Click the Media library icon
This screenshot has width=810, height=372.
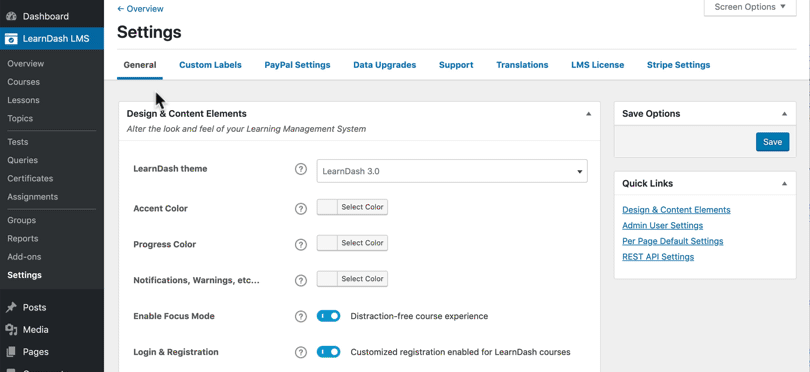point(11,330)
